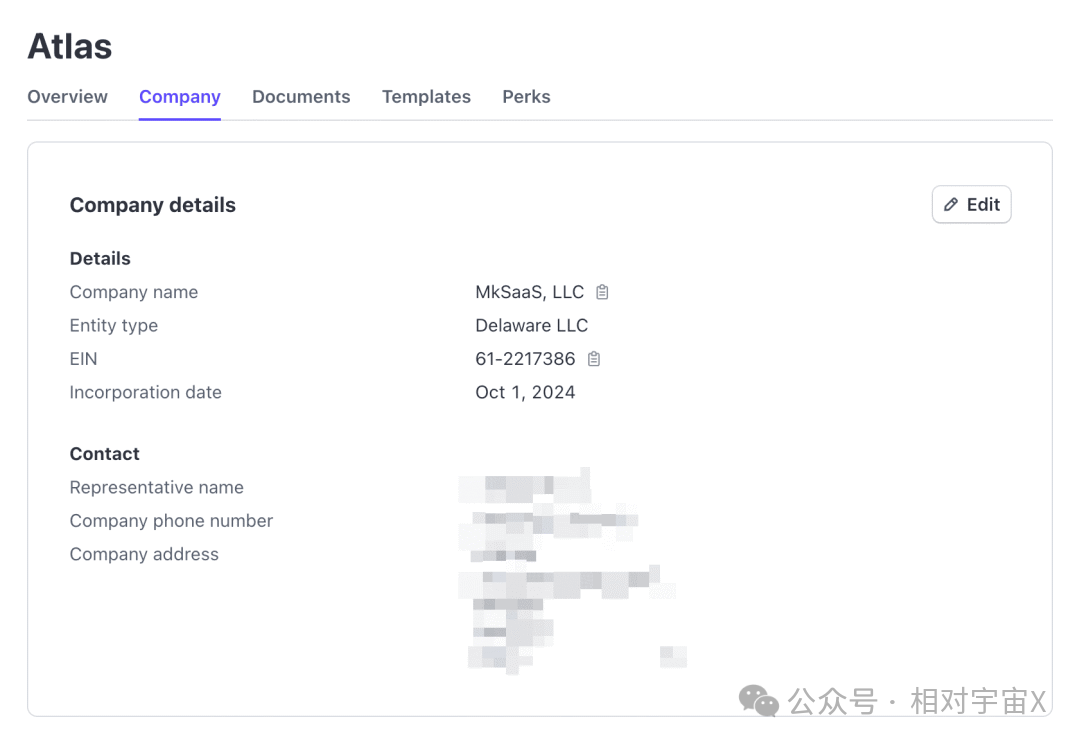Click the 'Delaware LLC' entity type value
This screenshot has height=744, width=1080.
click(532, 325)
